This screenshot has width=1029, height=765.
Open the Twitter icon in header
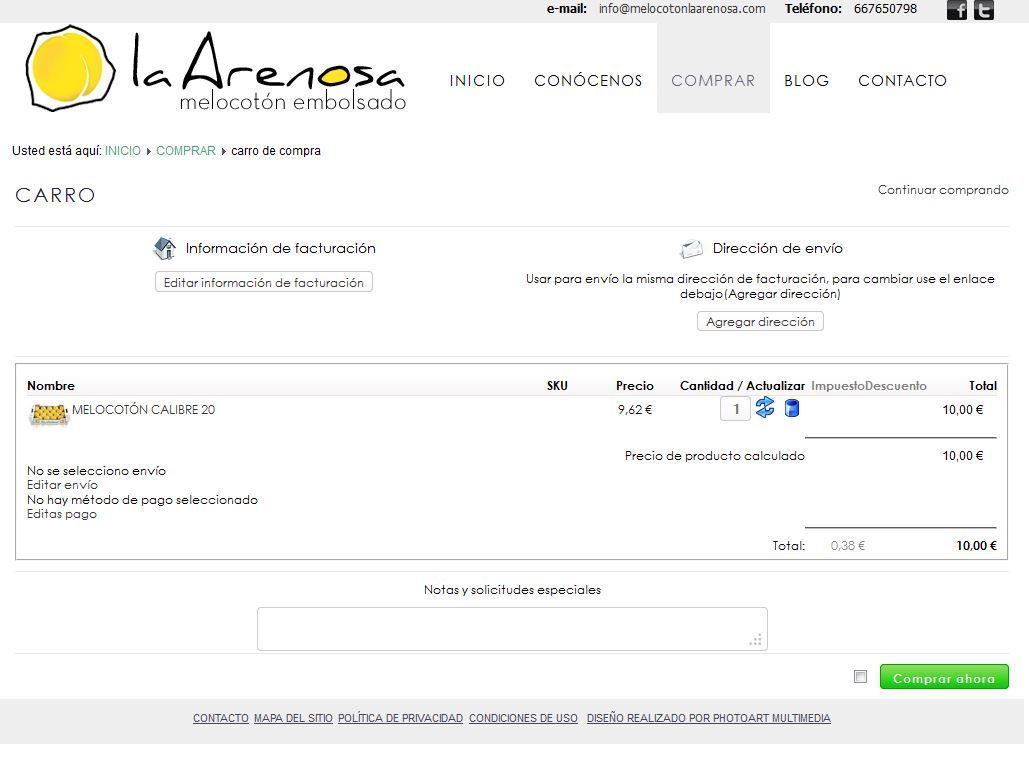tap(983, 10)
